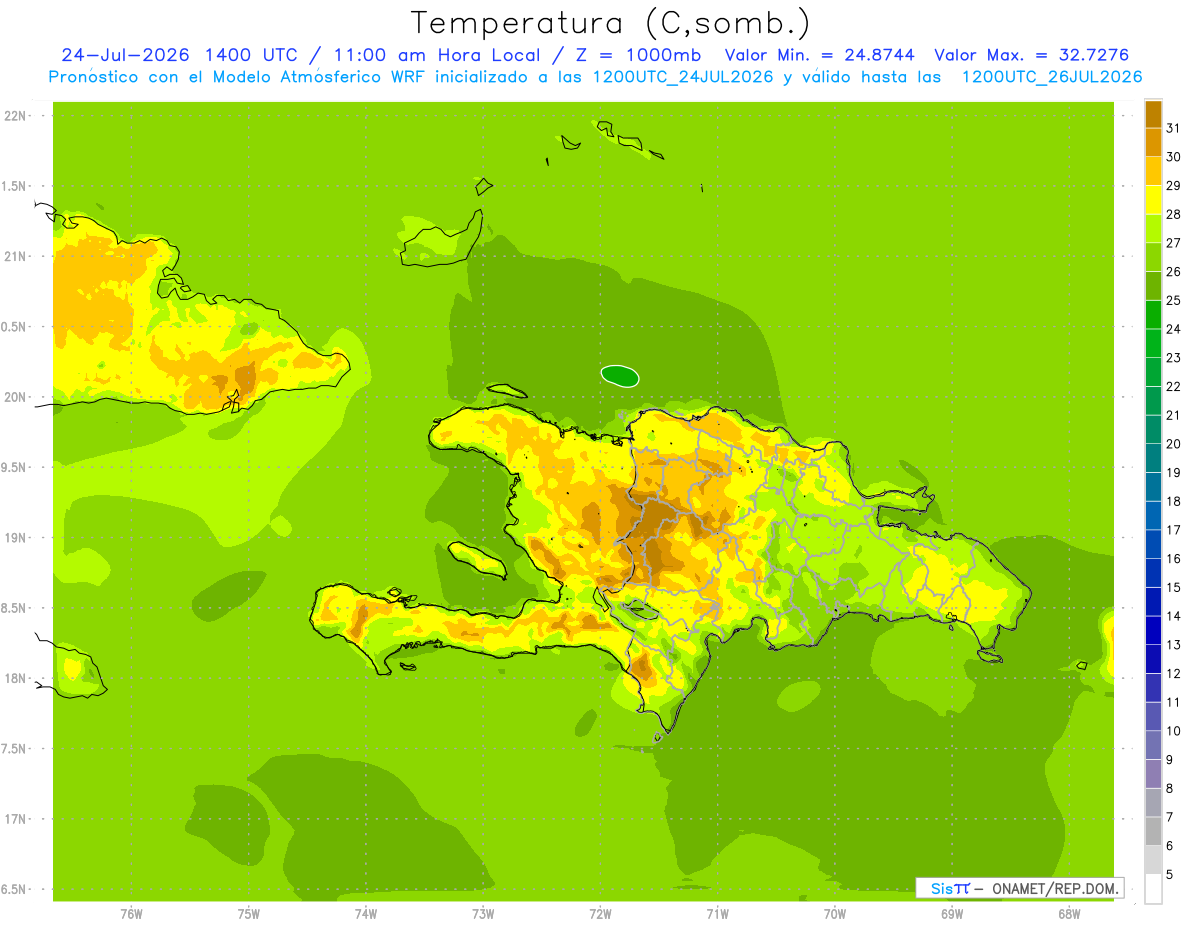The height and width of the screenshot is (927, 1200).
Task: Click the longitude label "70W"
Action: point(835,914)
